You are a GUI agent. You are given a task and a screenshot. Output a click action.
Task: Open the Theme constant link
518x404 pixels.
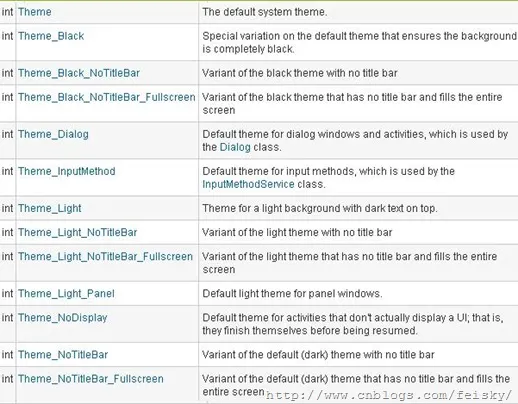click(35, 12)
